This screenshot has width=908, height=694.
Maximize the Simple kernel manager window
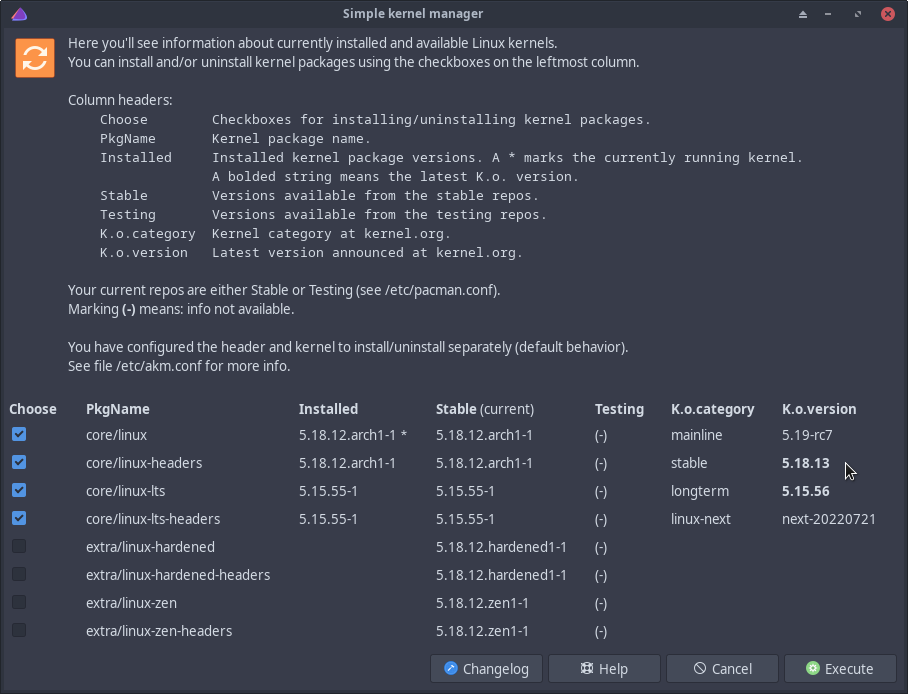[858, 14]
